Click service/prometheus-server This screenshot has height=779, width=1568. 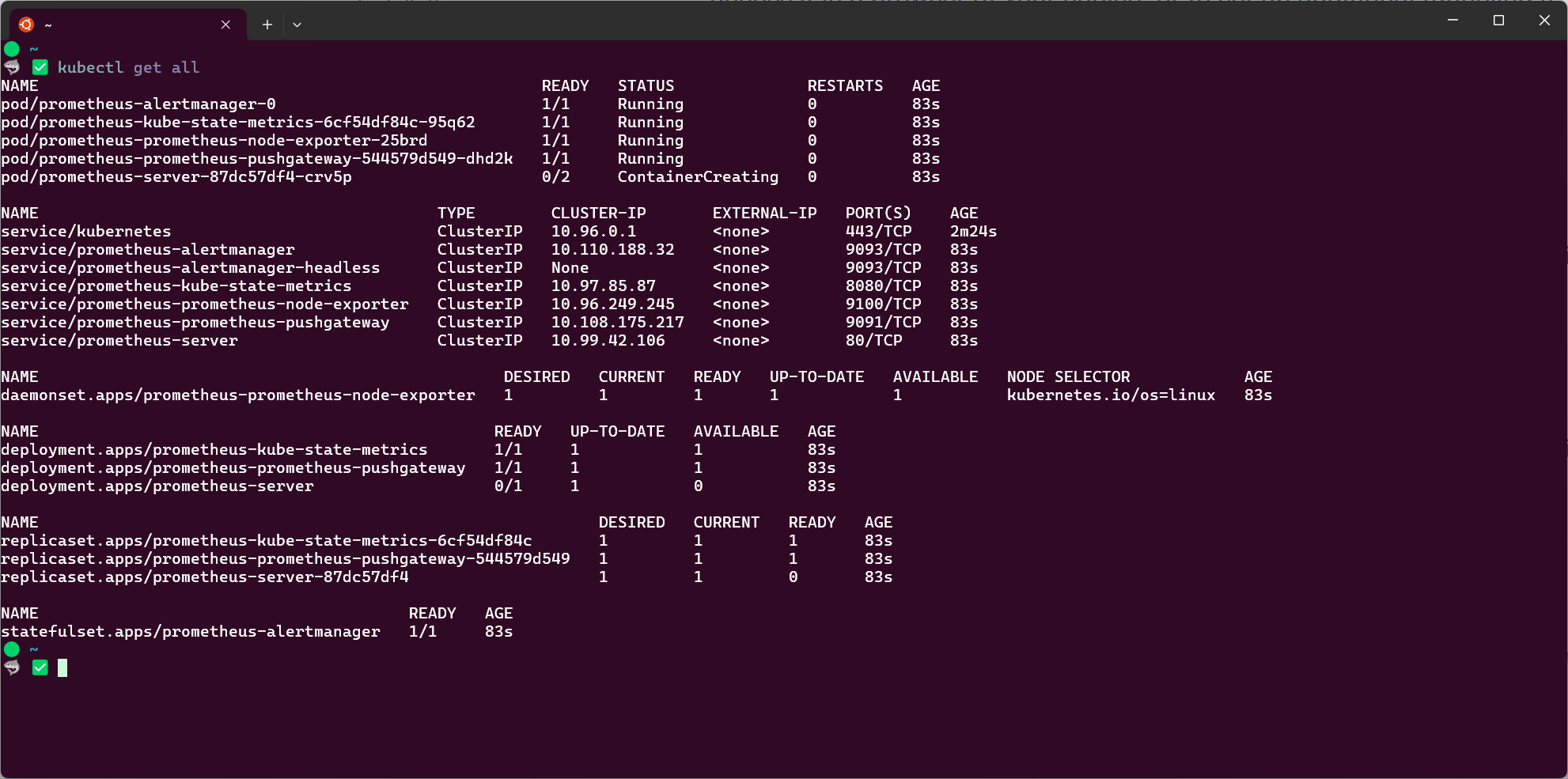point(119,340)
